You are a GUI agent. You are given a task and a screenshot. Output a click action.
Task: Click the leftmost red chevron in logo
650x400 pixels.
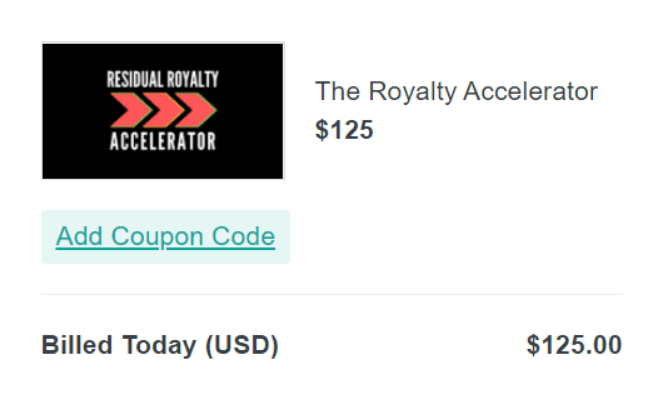129,110
